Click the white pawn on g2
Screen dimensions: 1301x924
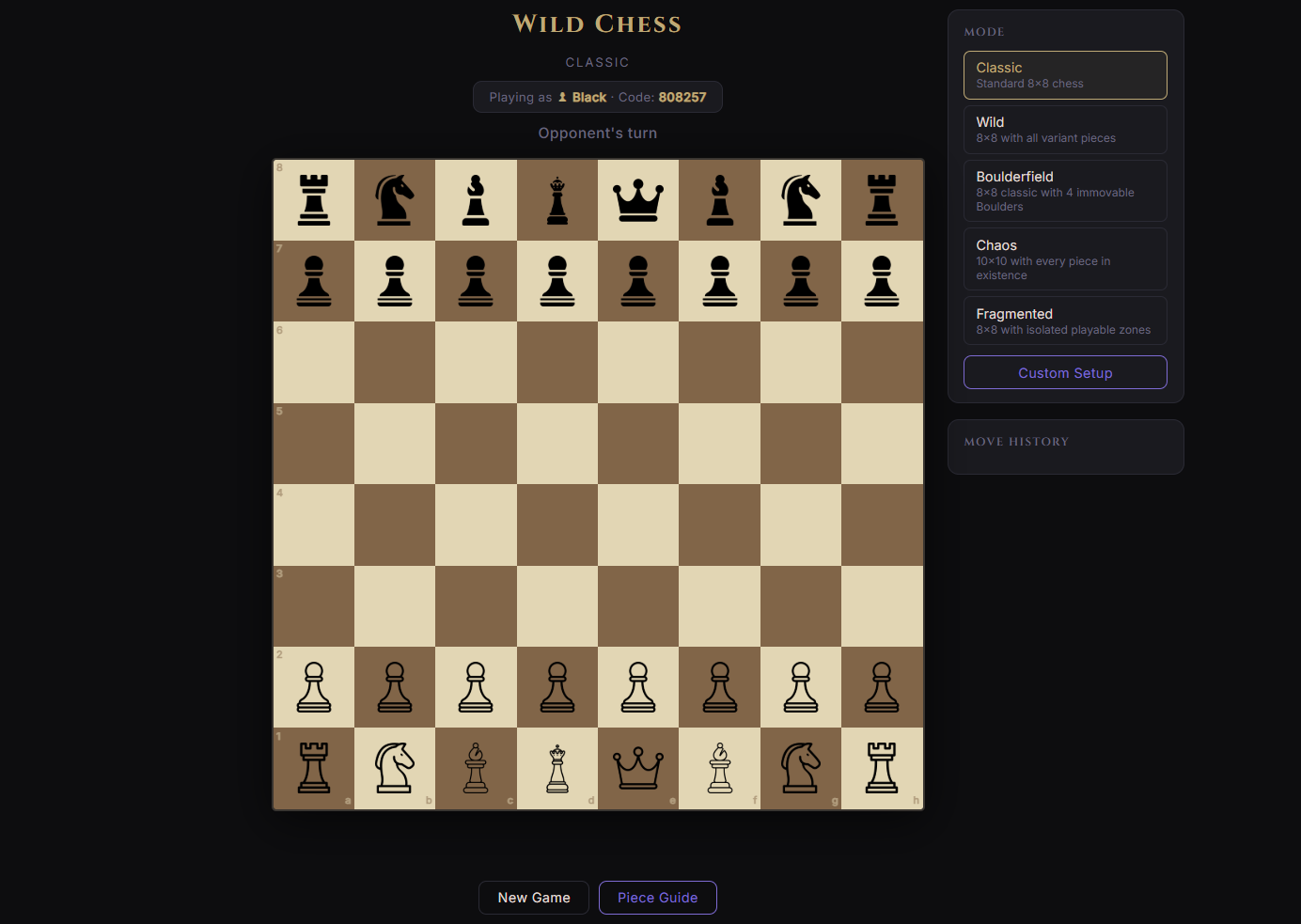pos(801,687)
